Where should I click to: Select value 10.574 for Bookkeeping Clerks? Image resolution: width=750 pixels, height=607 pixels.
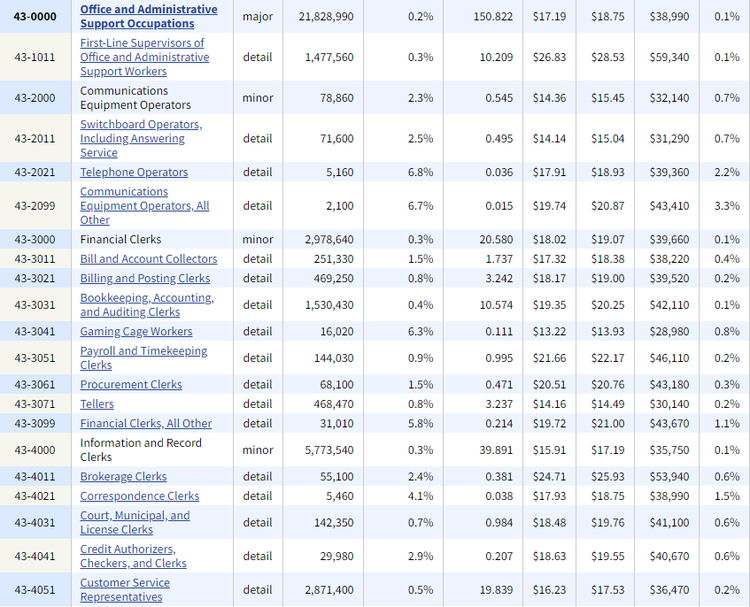(x=496, y=305)
